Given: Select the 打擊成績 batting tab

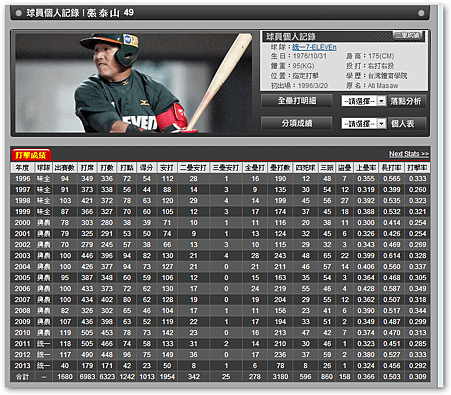Looking at the screenshot, I should click(x=31, y=155).
